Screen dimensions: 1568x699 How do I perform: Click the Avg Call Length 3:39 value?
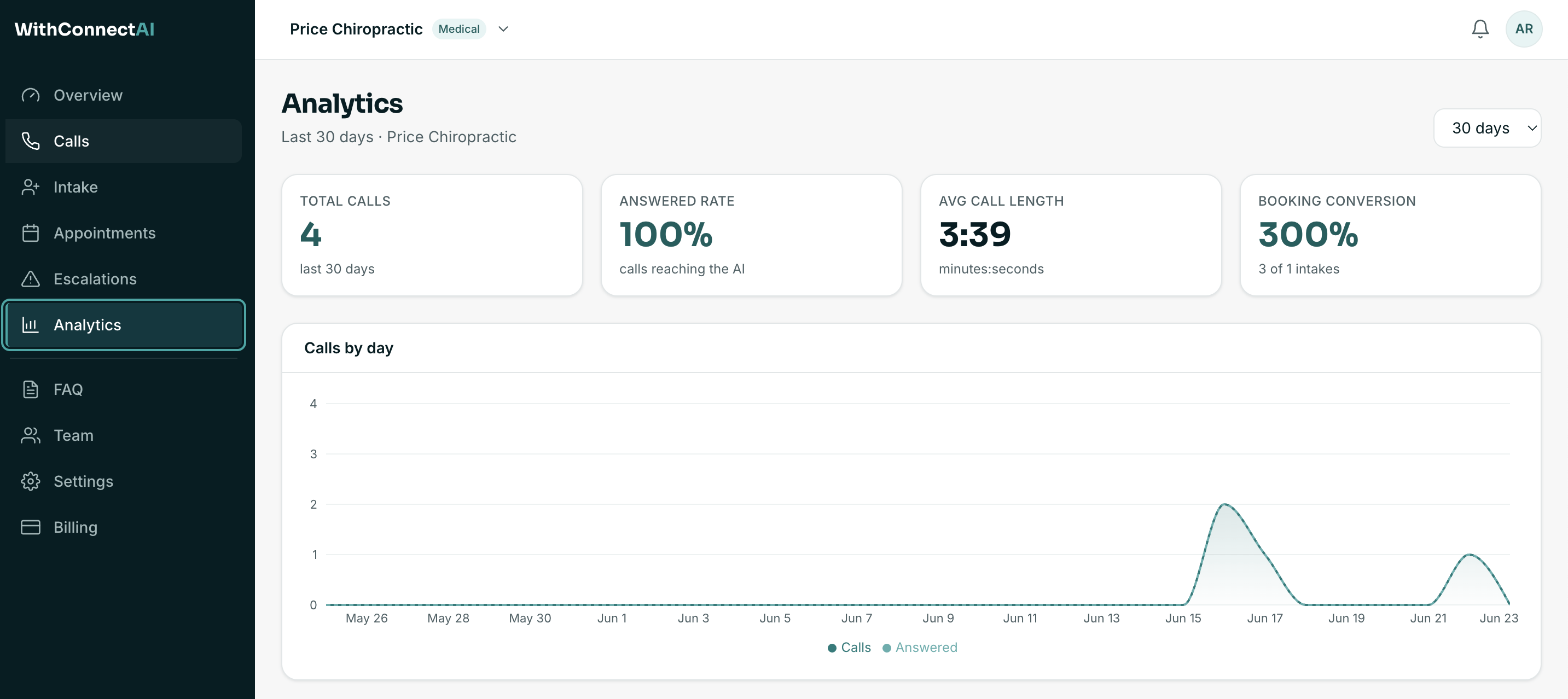coord(974,235)
